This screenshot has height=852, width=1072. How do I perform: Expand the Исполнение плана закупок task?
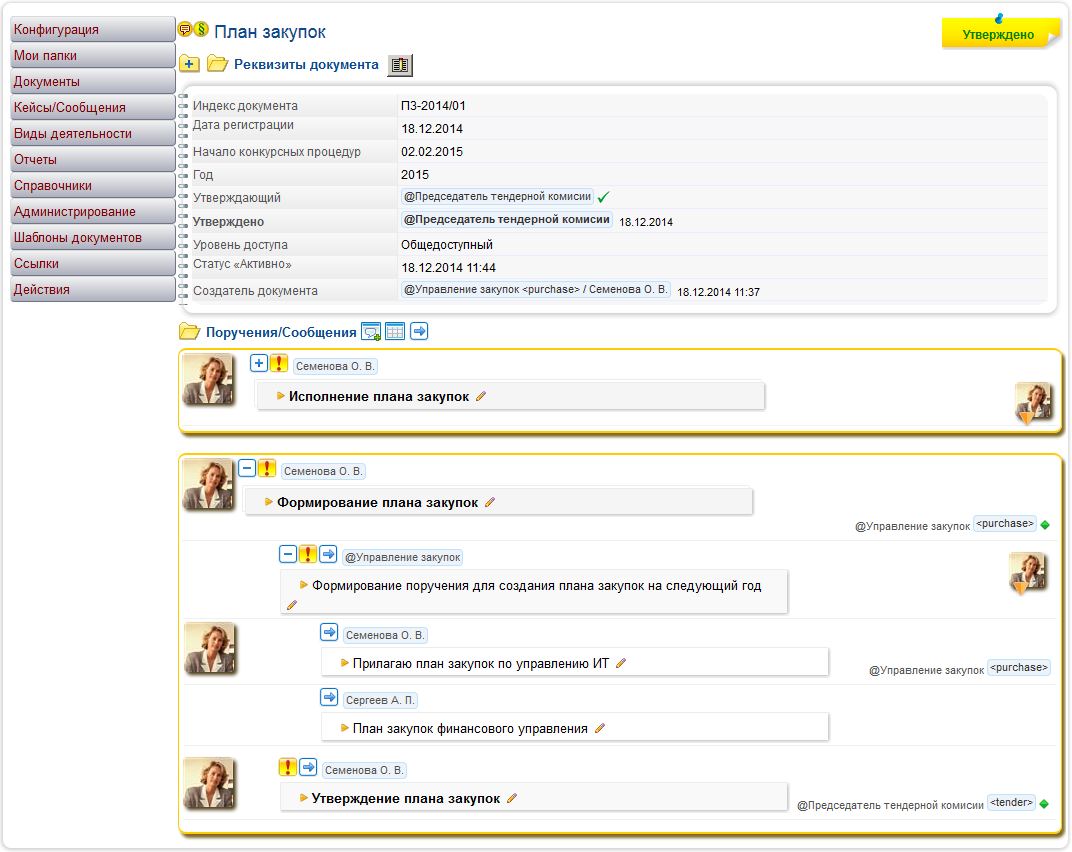pos(259,364)
